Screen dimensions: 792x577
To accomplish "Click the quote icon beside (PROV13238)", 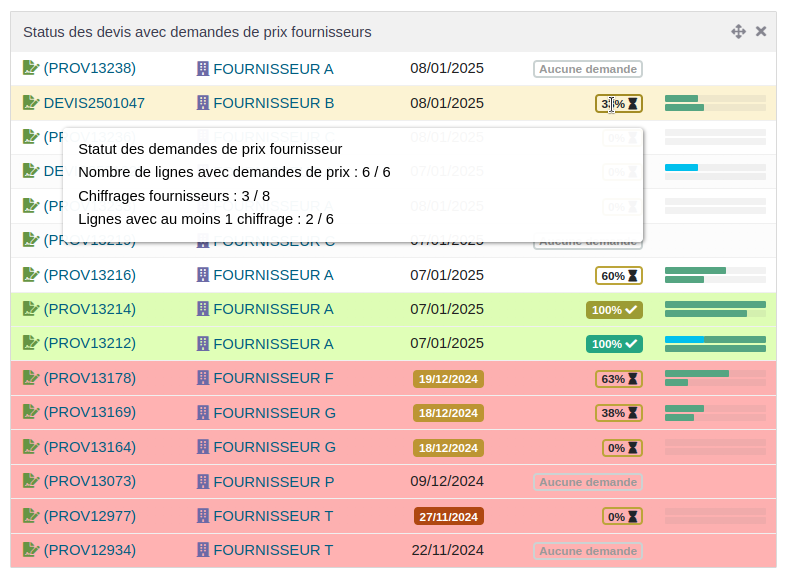I will pyautogui.click(x=31, y=68).
